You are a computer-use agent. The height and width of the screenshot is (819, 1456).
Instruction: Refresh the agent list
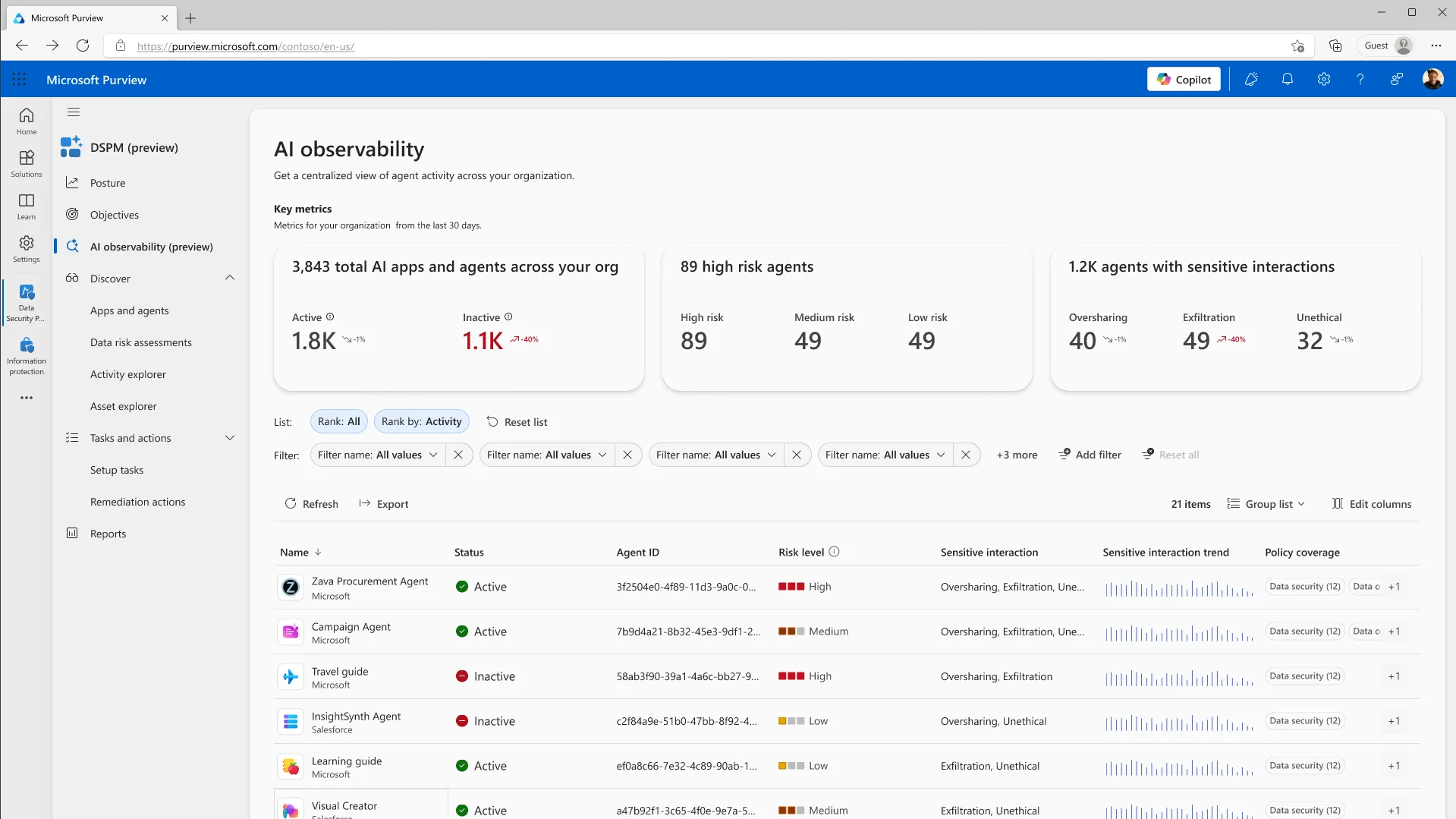tap(311, 504)
